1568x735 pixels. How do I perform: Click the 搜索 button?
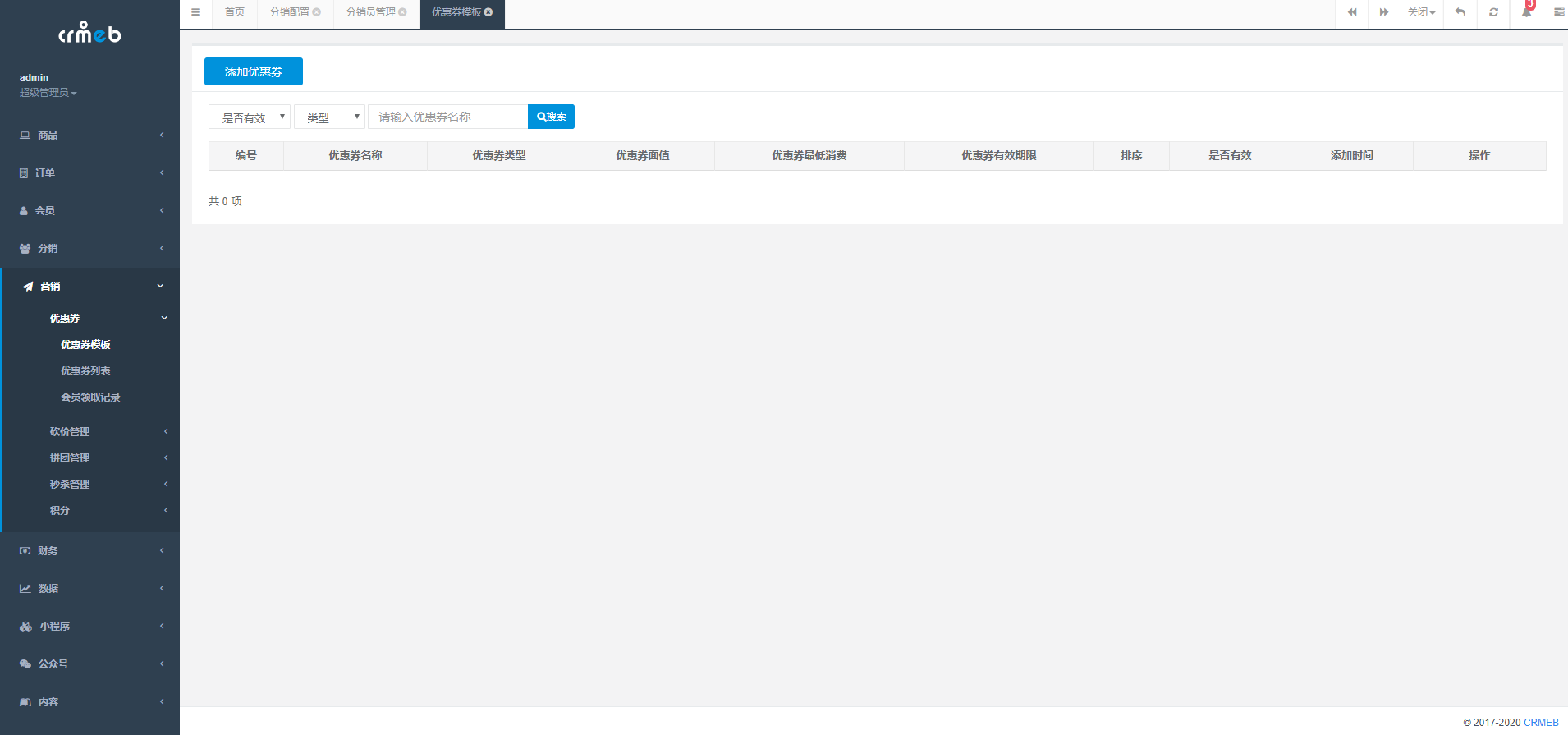(551, 117)
